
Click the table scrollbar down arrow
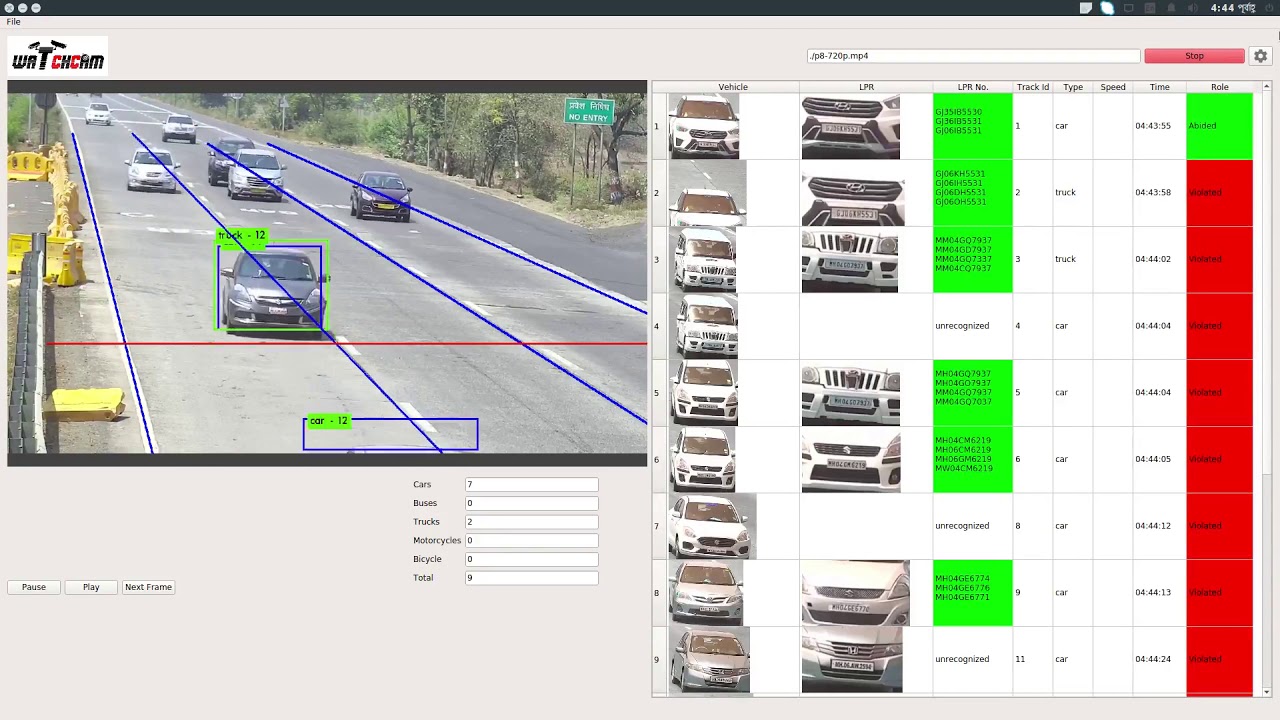click(x=1267, y=692)
